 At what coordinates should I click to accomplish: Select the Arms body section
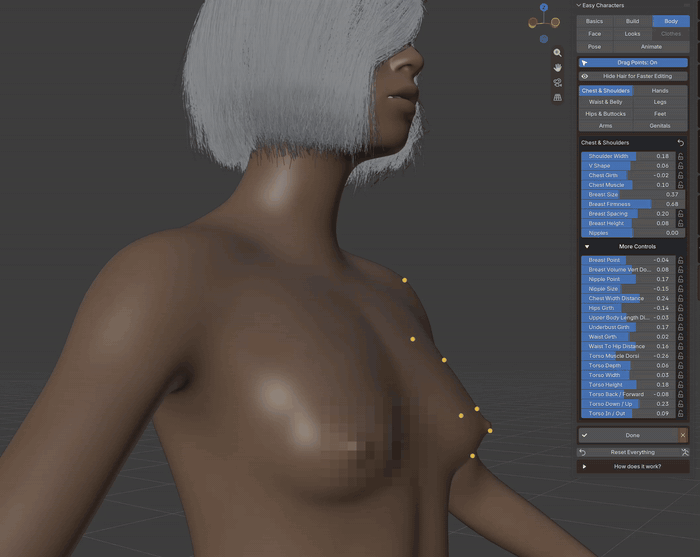[x=605, y=126]
